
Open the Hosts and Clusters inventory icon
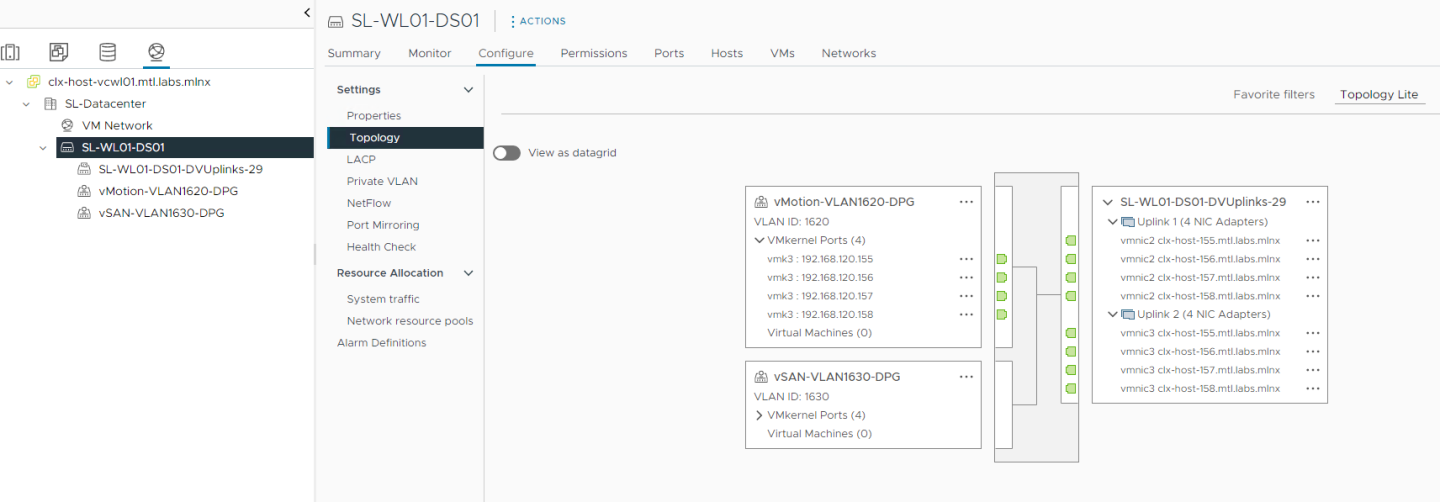(11, 52)
